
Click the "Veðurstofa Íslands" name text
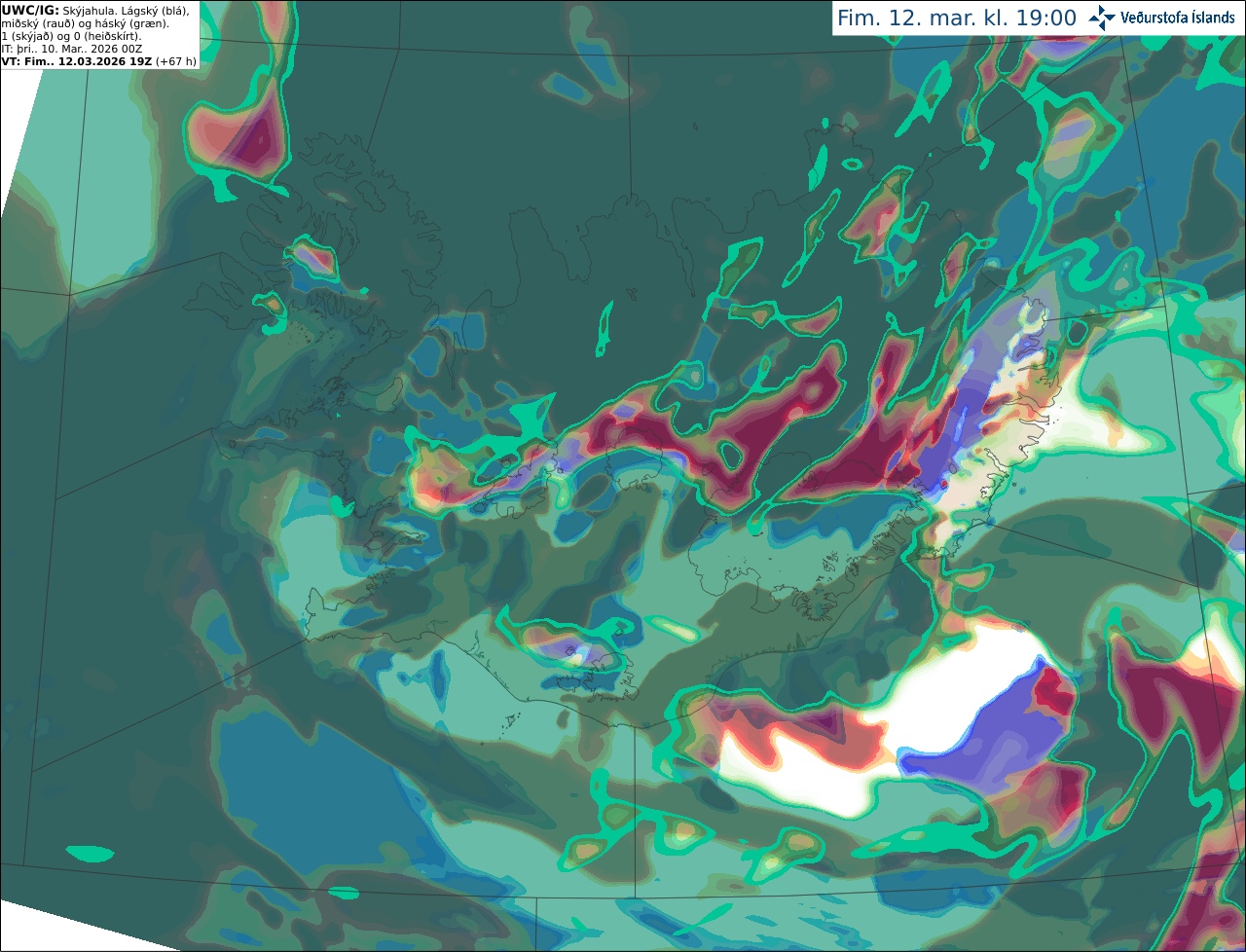point(1178,18)
